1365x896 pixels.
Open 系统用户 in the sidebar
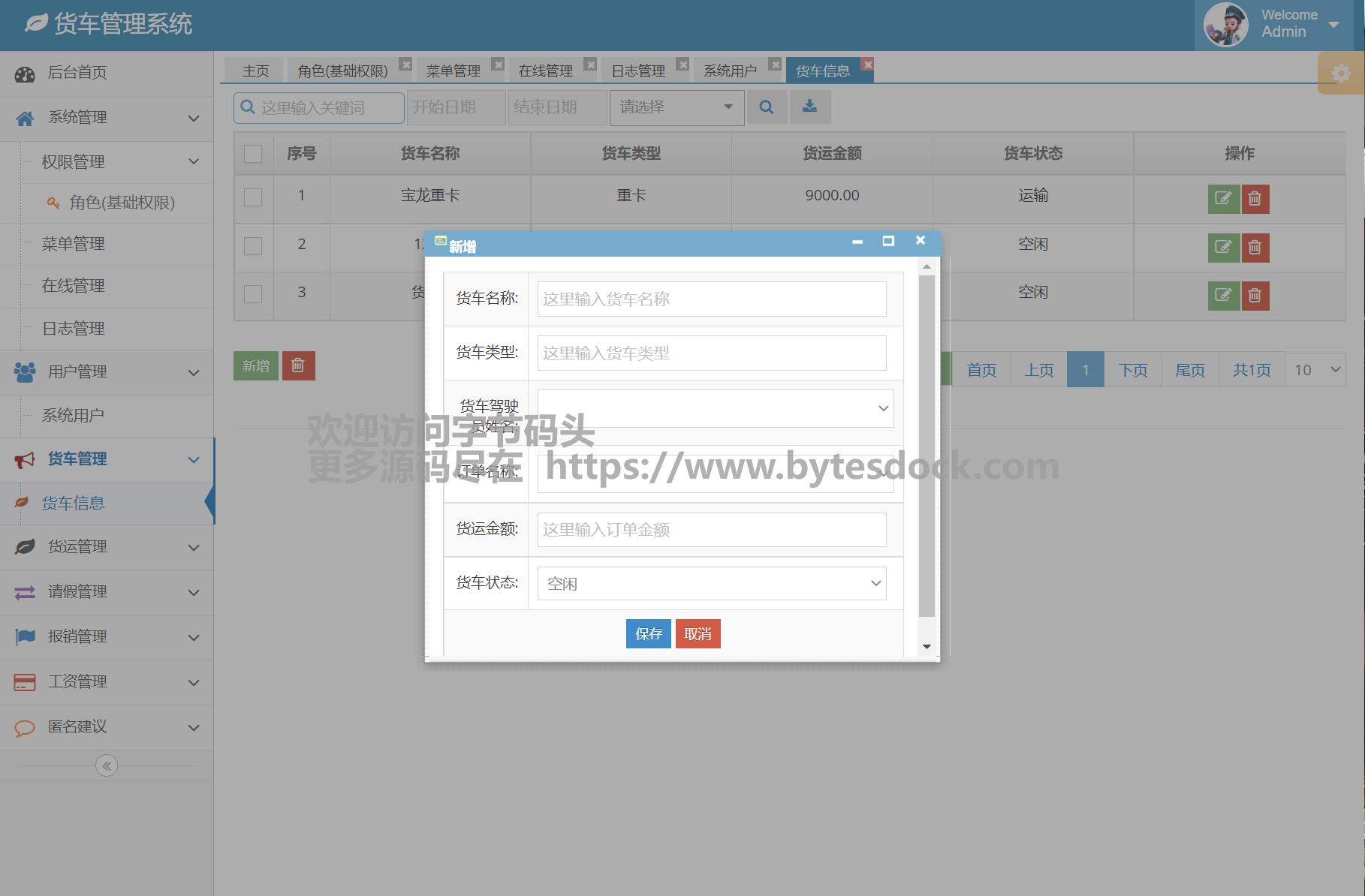tap(73, 415)
